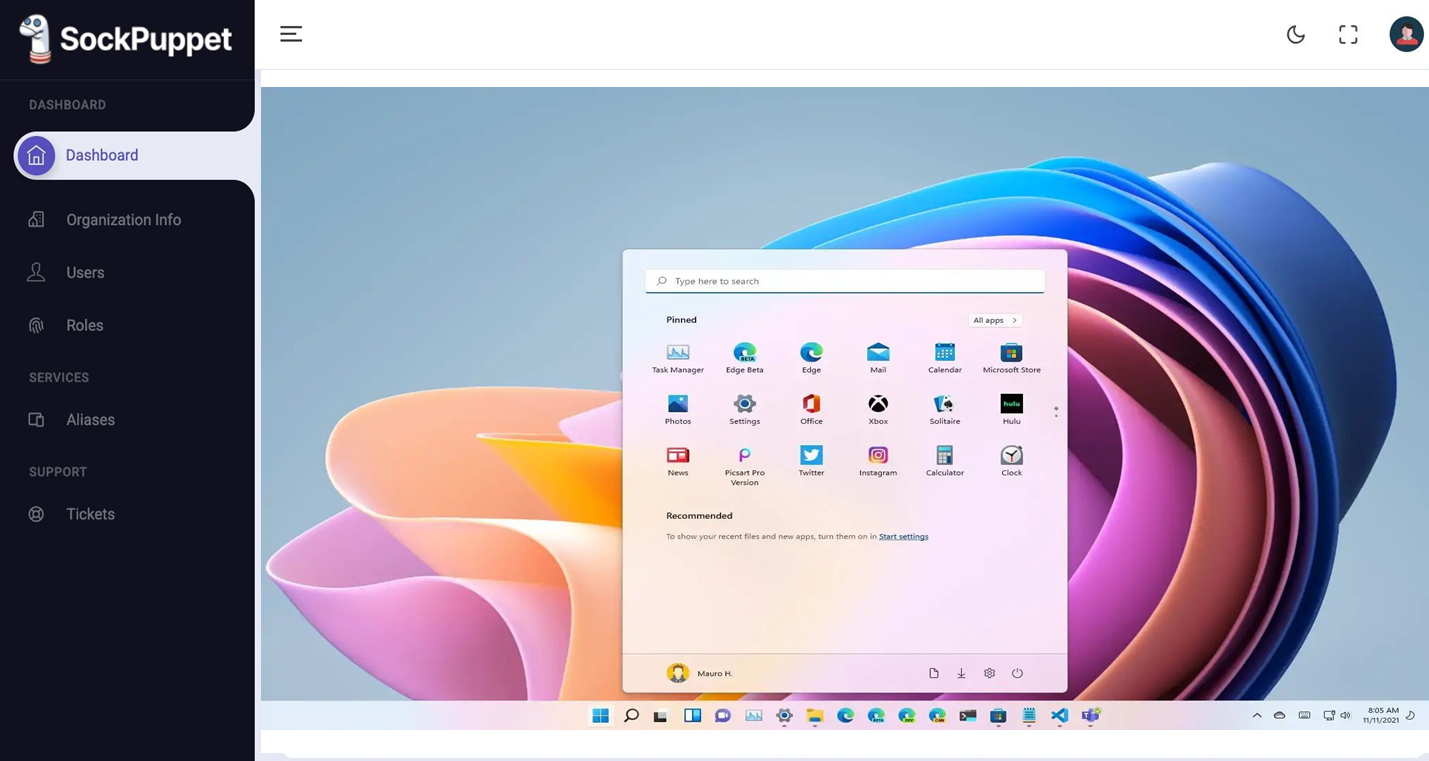Enter fullscreen mode via the top bar icon

(1348, 35)
